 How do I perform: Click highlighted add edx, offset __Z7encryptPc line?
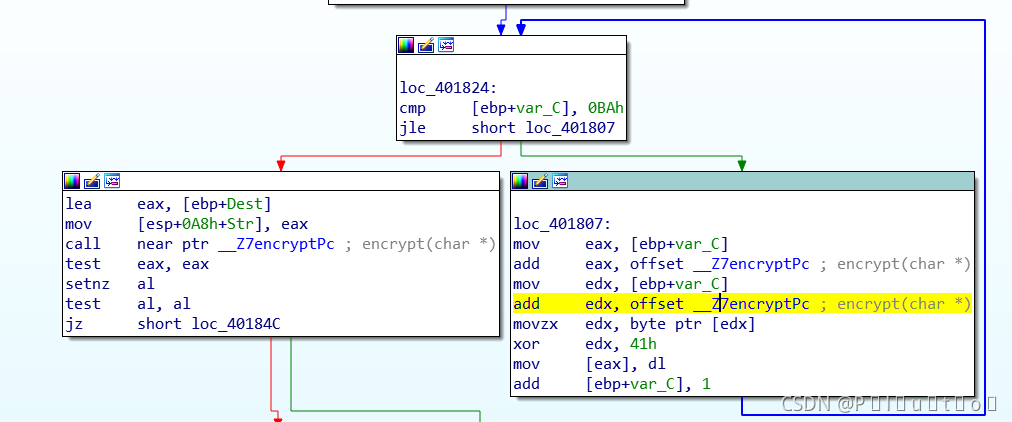point(742,304)
